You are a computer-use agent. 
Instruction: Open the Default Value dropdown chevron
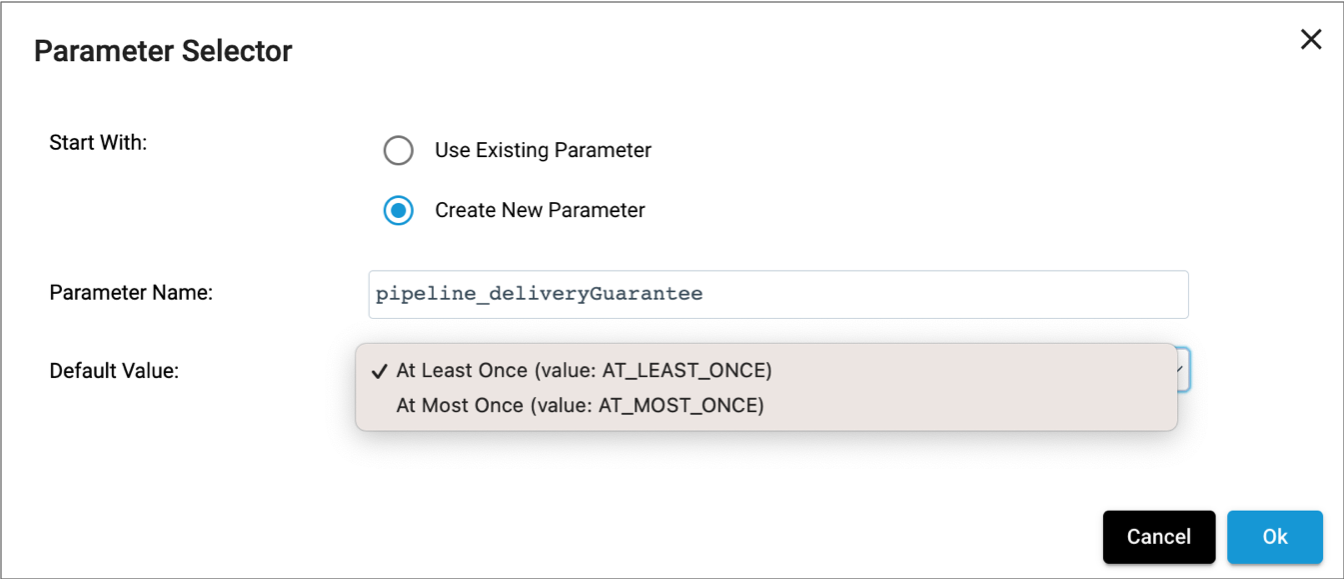point(1180,370)
